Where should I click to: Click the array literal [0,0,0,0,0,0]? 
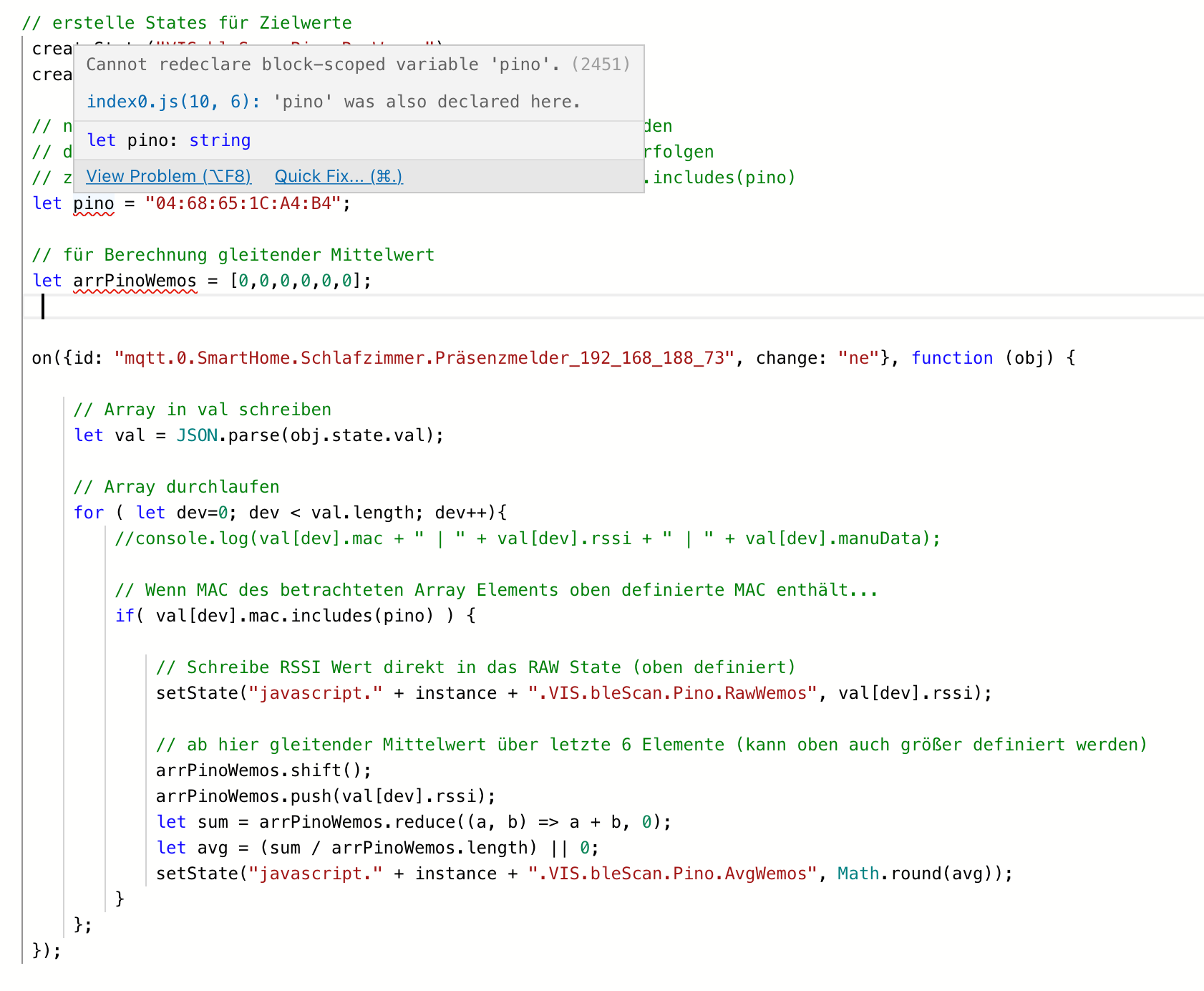[296, 281]
